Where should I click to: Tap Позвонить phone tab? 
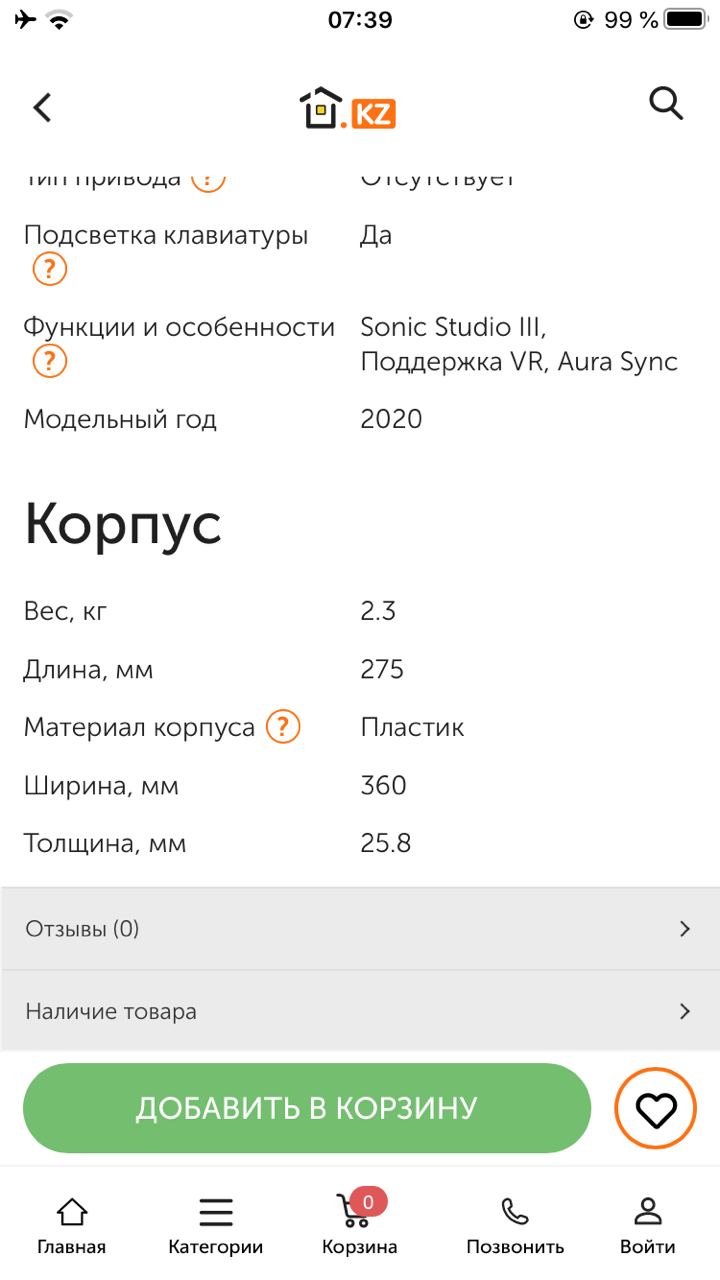(x=515, y=1226)
